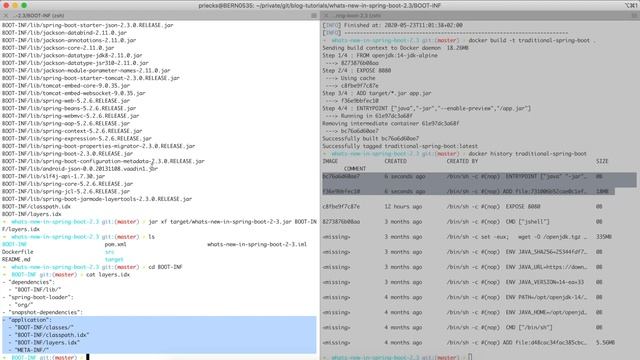This screenshot has width=640, height=360.
Task: Click the 'SIZE' column header in docker history
Action: click(602, 161)
